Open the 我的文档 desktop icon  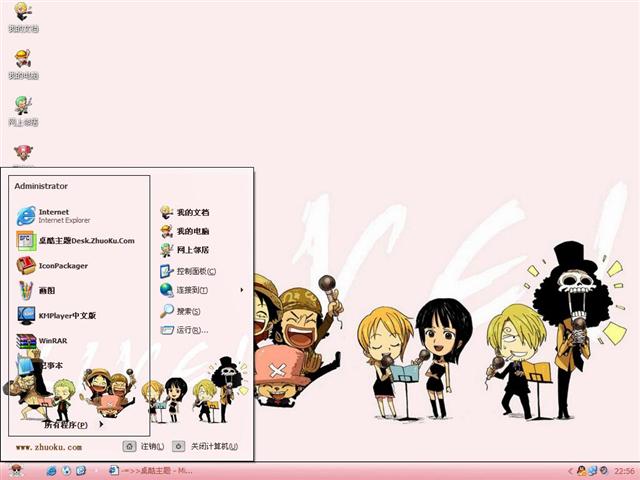pos(23,17)
